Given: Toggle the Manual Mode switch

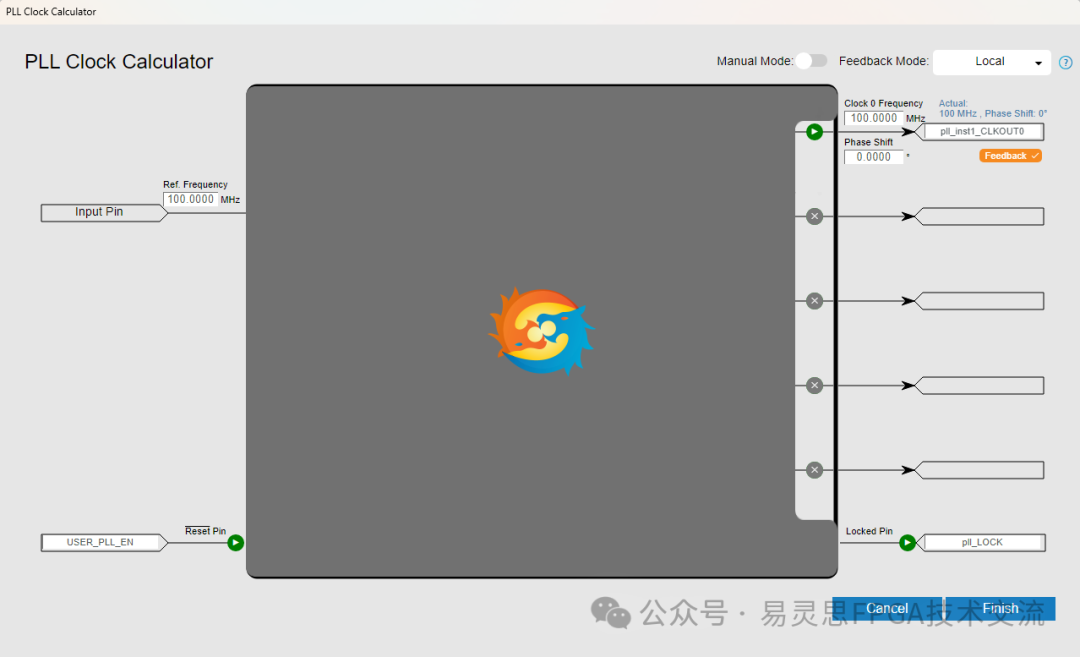Looking at the screenshot, I should click(x=812, y=61).
